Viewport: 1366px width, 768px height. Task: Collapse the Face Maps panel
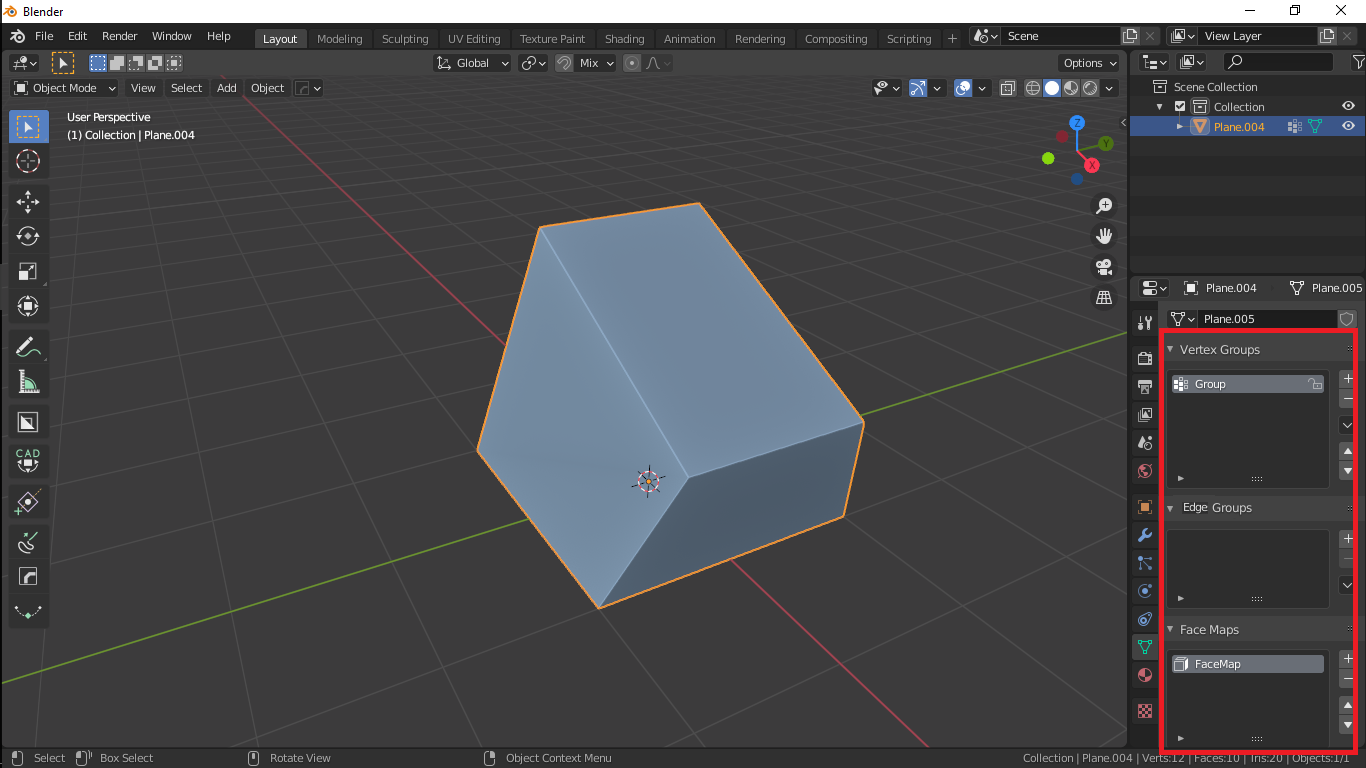1171,630
